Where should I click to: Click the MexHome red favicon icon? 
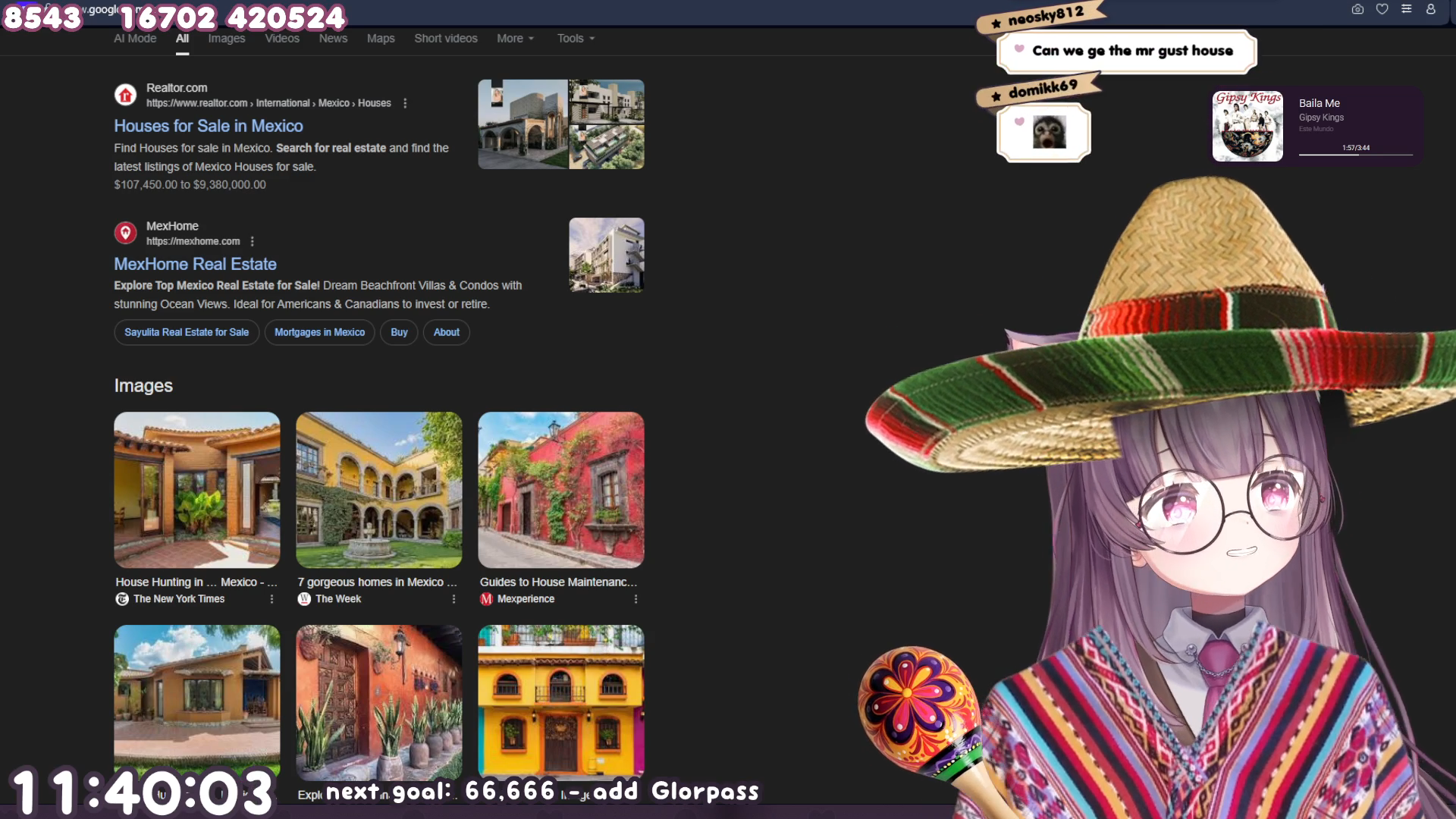point(126,233)
